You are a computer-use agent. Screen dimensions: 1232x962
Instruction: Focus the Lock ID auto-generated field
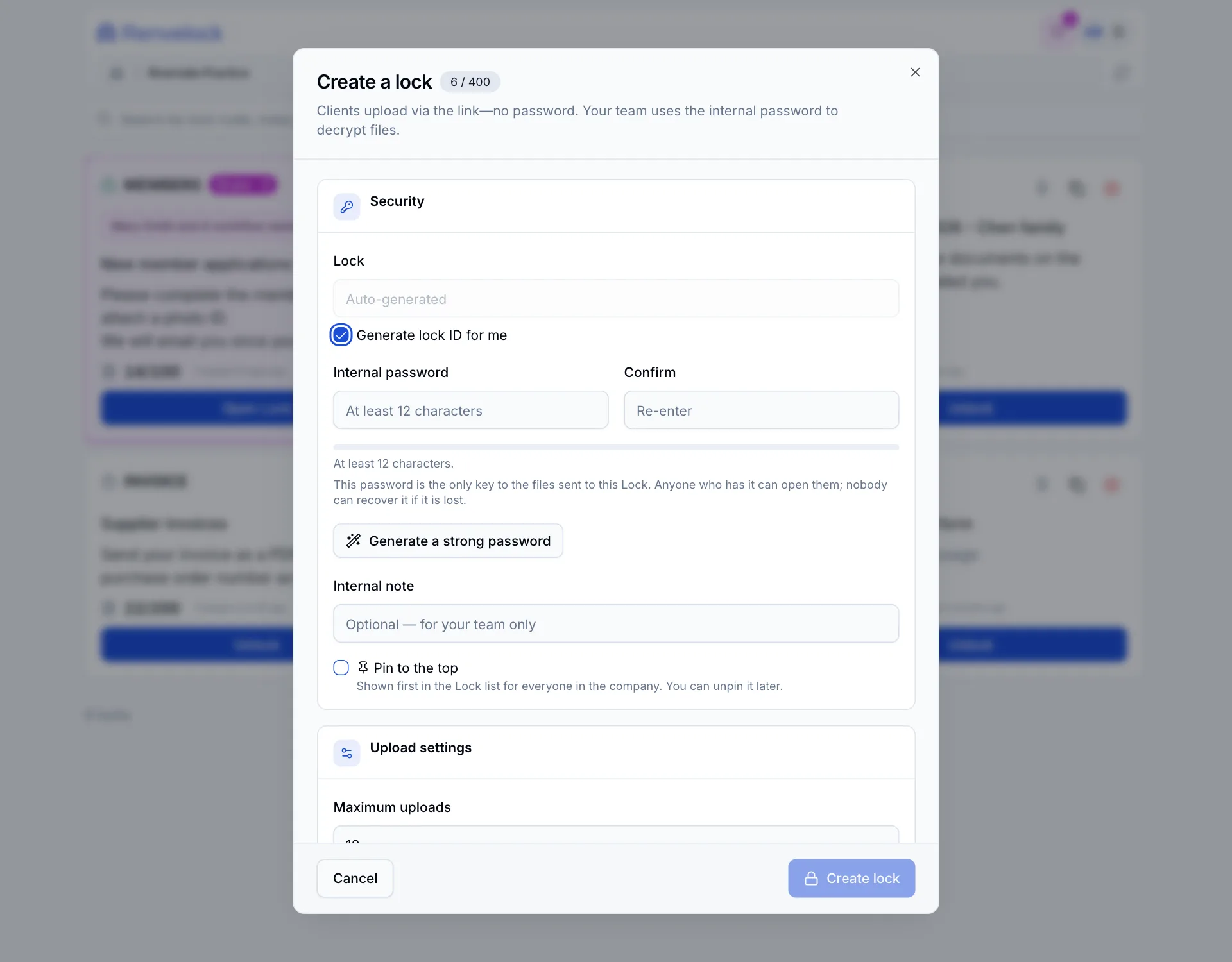click(x=616, y=299)
